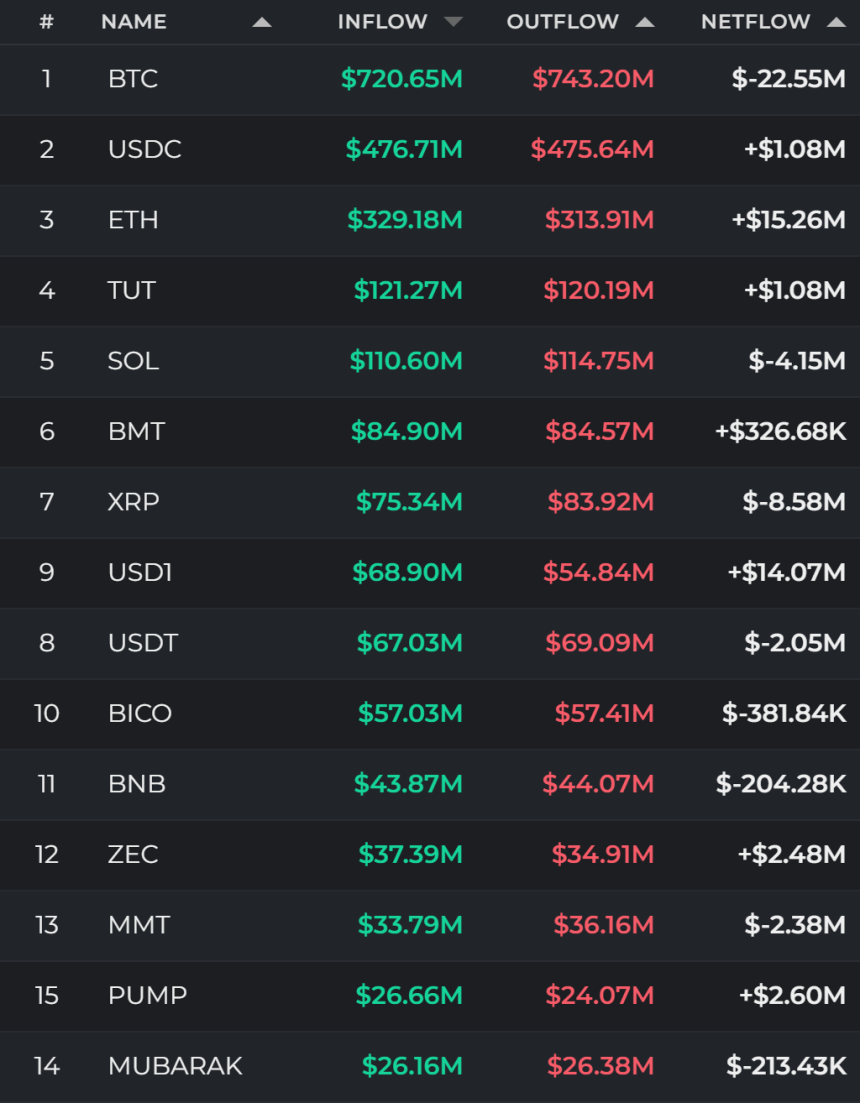Toggle the INFLOW descending sort arrow
The image size is (860, 1103).
tap(454, 22)
